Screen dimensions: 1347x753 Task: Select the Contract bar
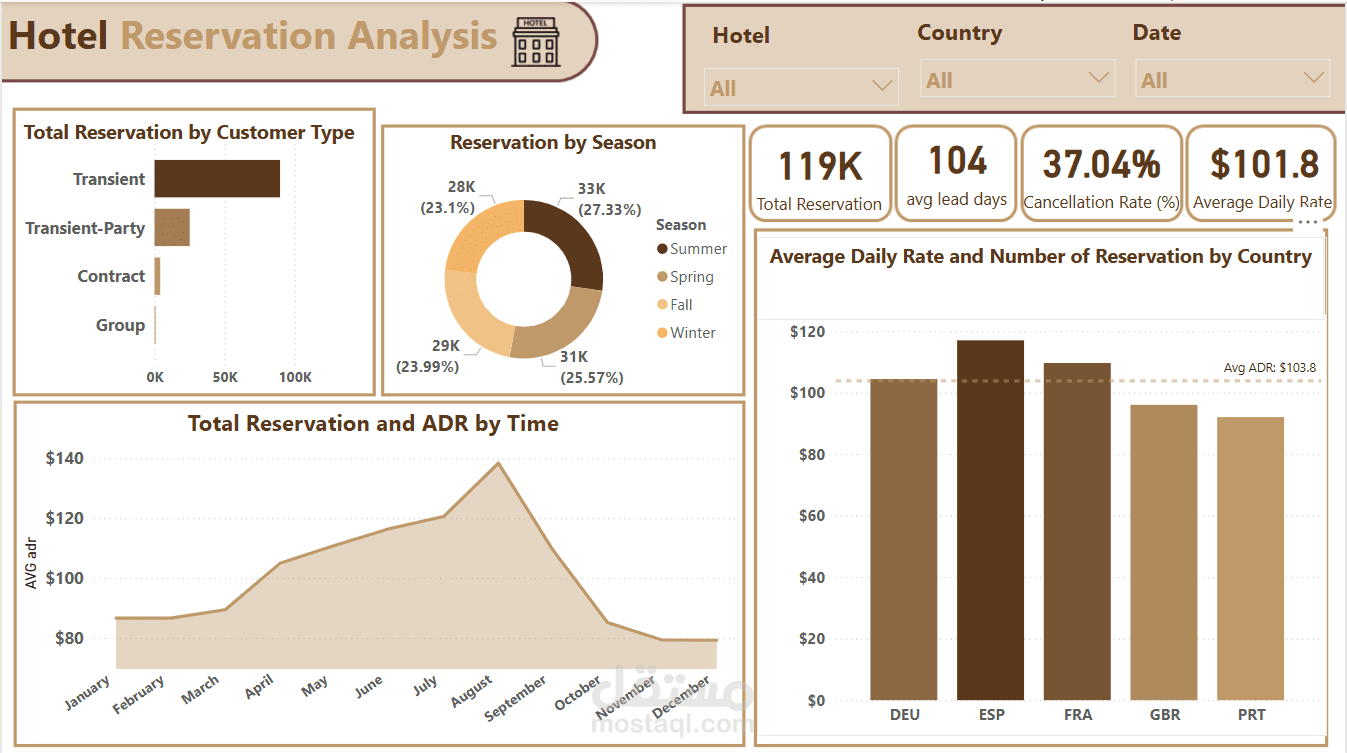(x=157, y=276)
